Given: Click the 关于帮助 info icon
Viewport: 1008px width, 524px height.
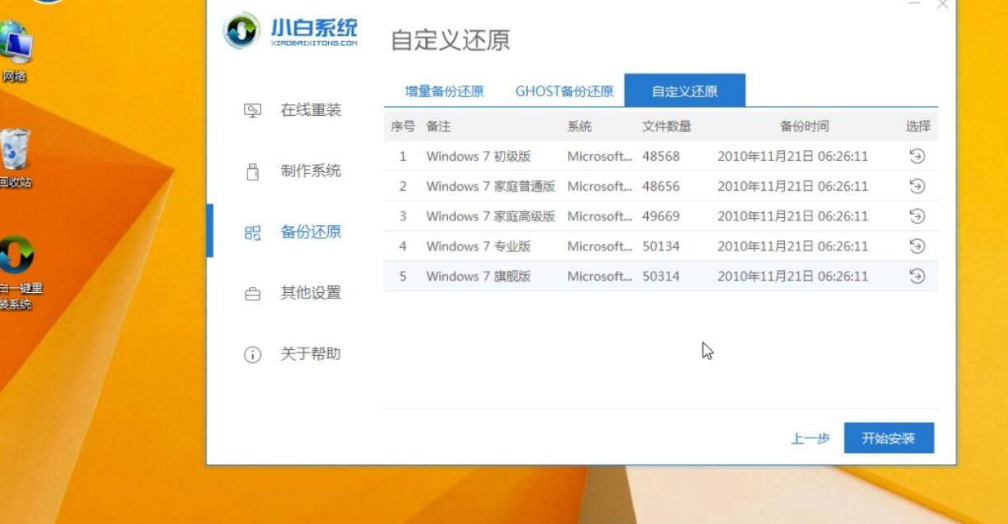Looking at the screenshot, I should (x=253, y=355).
